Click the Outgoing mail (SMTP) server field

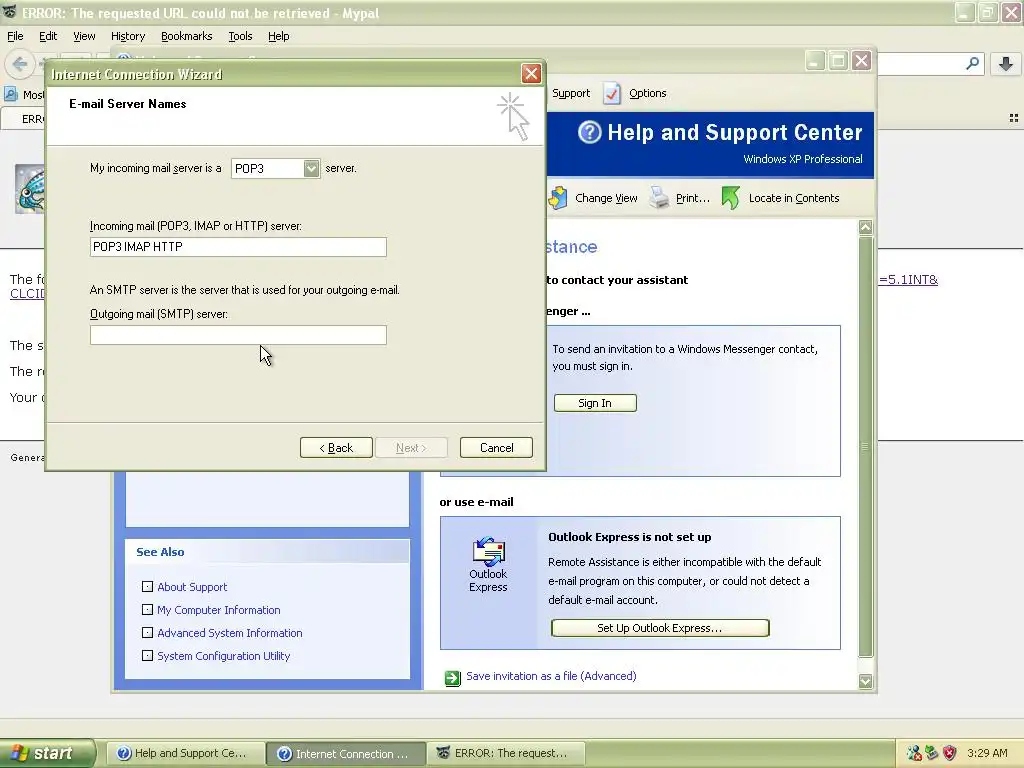[x=238, y=335]
